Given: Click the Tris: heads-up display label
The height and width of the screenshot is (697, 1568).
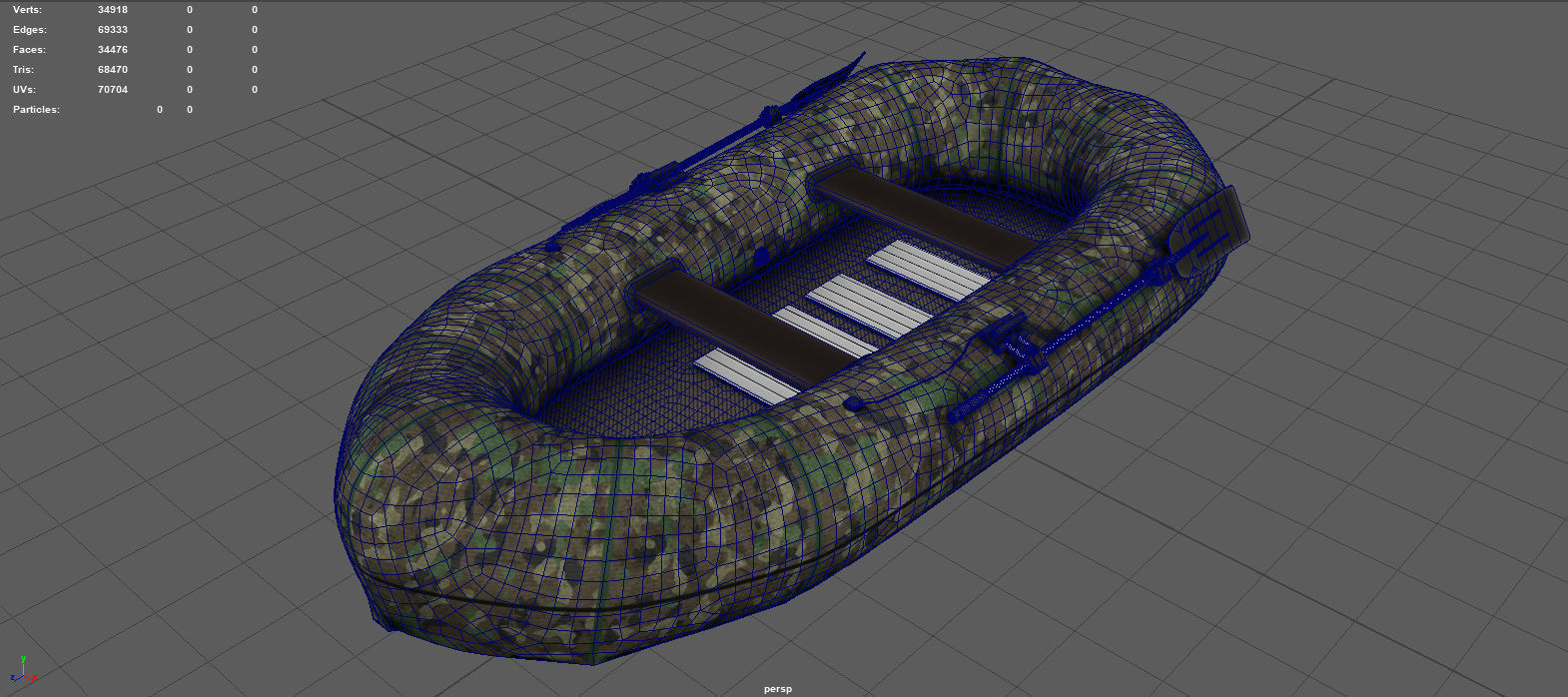Looking at the screenshot, I should coord(23,70).
